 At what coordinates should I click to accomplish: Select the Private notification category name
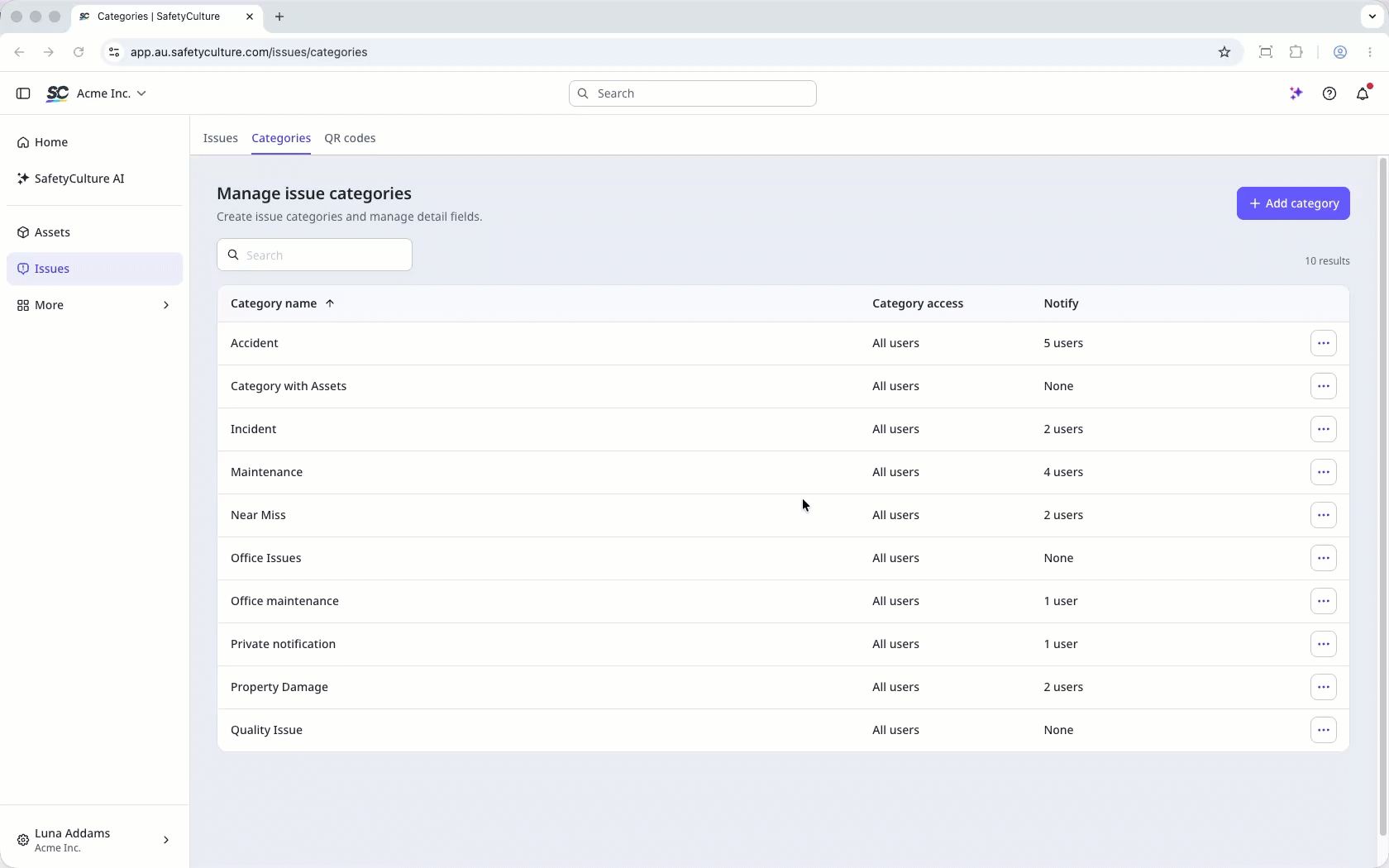click(x=283, y=644)
